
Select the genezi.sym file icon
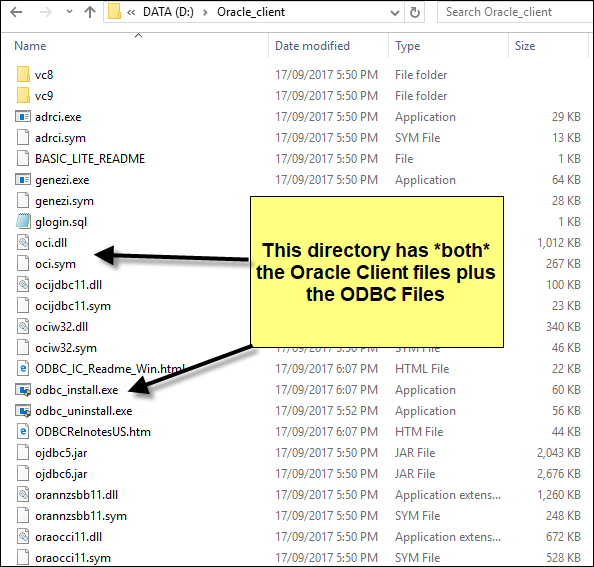point(23,200)
